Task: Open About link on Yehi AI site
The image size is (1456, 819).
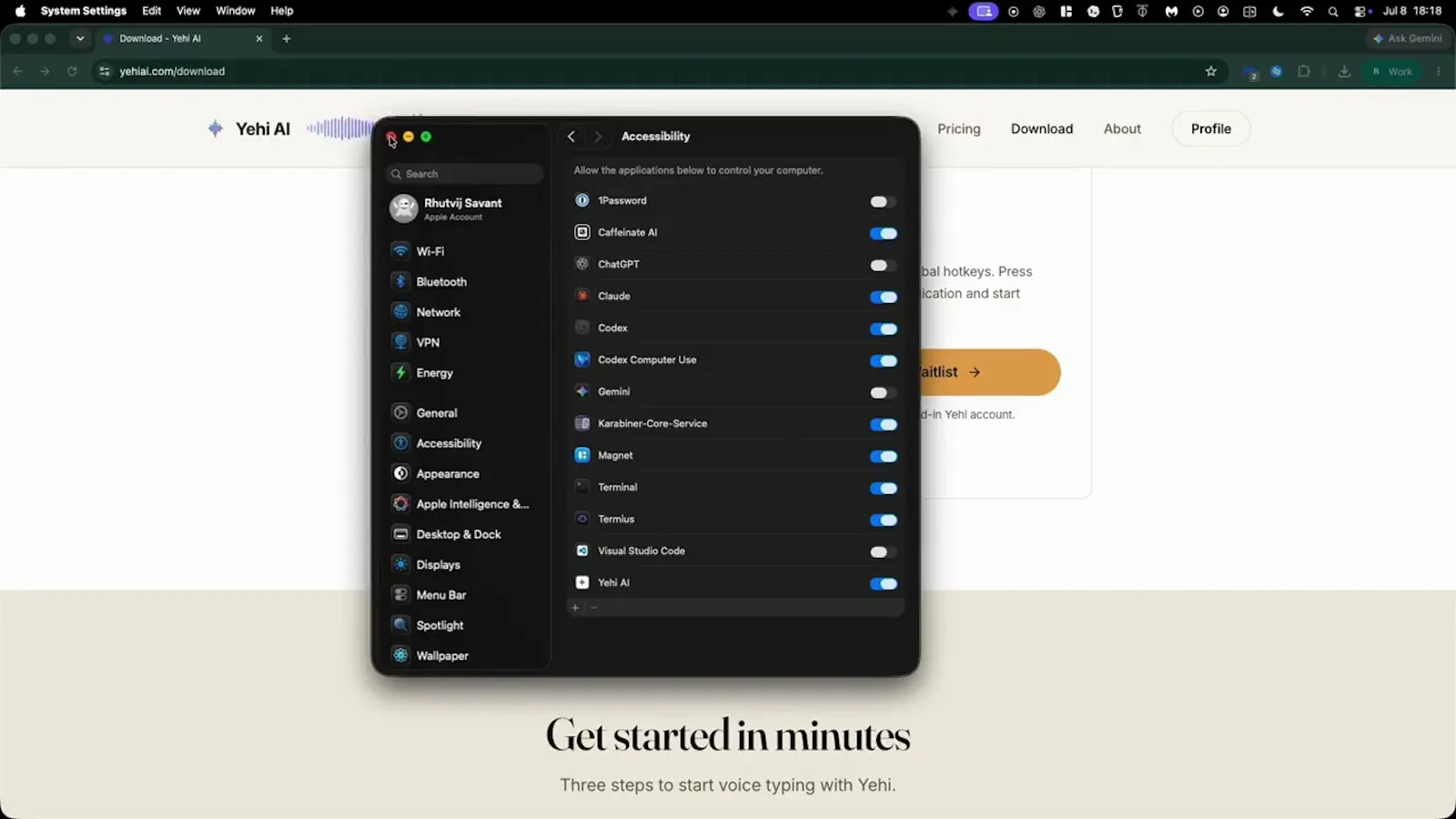Action: (1122, 129)
